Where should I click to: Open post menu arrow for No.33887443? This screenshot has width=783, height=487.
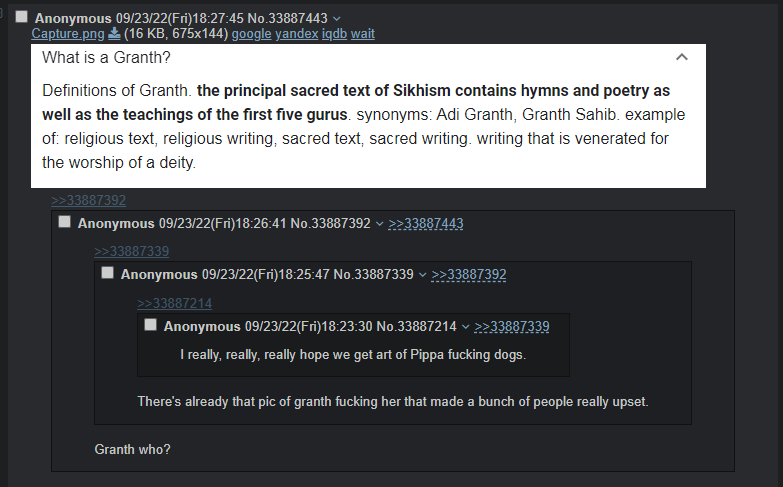click(x=337, y=18)
